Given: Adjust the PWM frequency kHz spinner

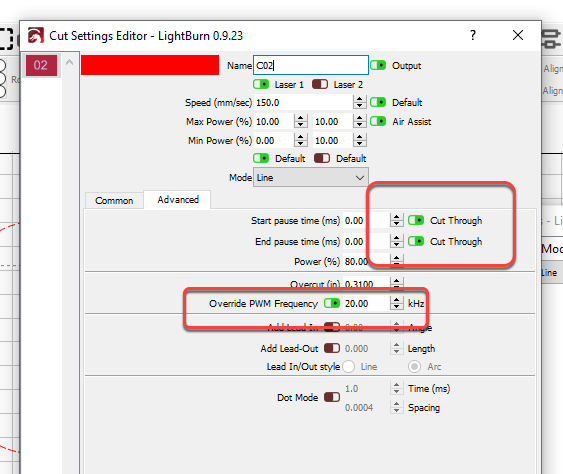Looking at the screenshot, I should point(396,304).
